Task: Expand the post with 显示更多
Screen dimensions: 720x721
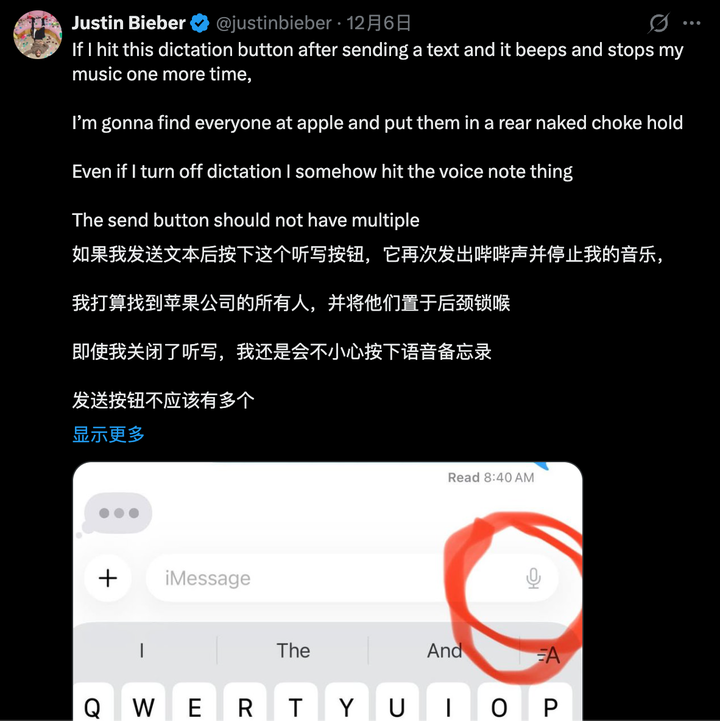Action: point(109,434)
